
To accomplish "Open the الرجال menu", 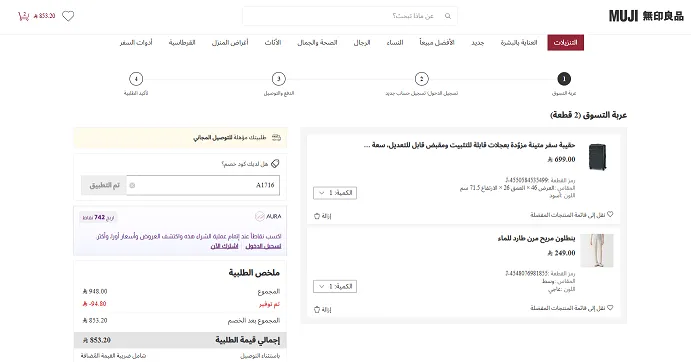I will (362, 43).
